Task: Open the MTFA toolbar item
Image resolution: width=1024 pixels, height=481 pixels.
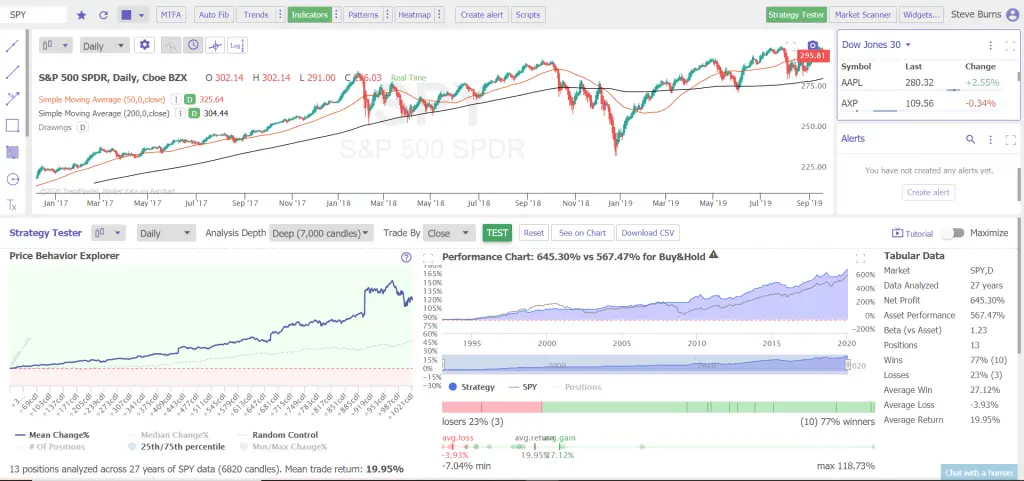Action: [x=172, y=14]
